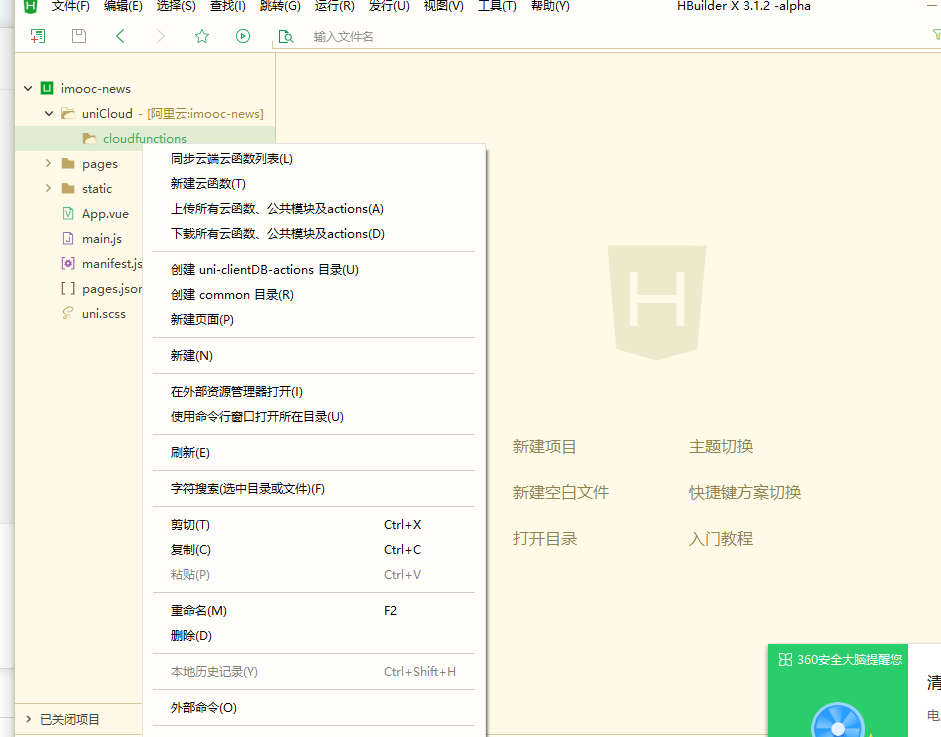Open the 发行(U) menu
The width and height of the screenshot is (941, 737).
coord(389,6)
